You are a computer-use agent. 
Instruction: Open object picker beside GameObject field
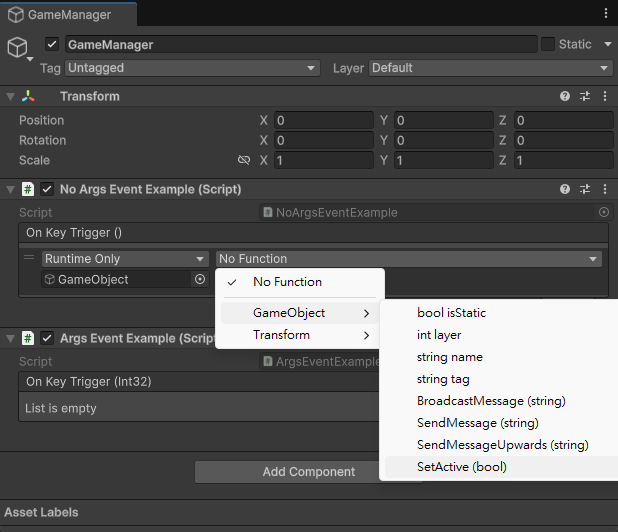200,280
